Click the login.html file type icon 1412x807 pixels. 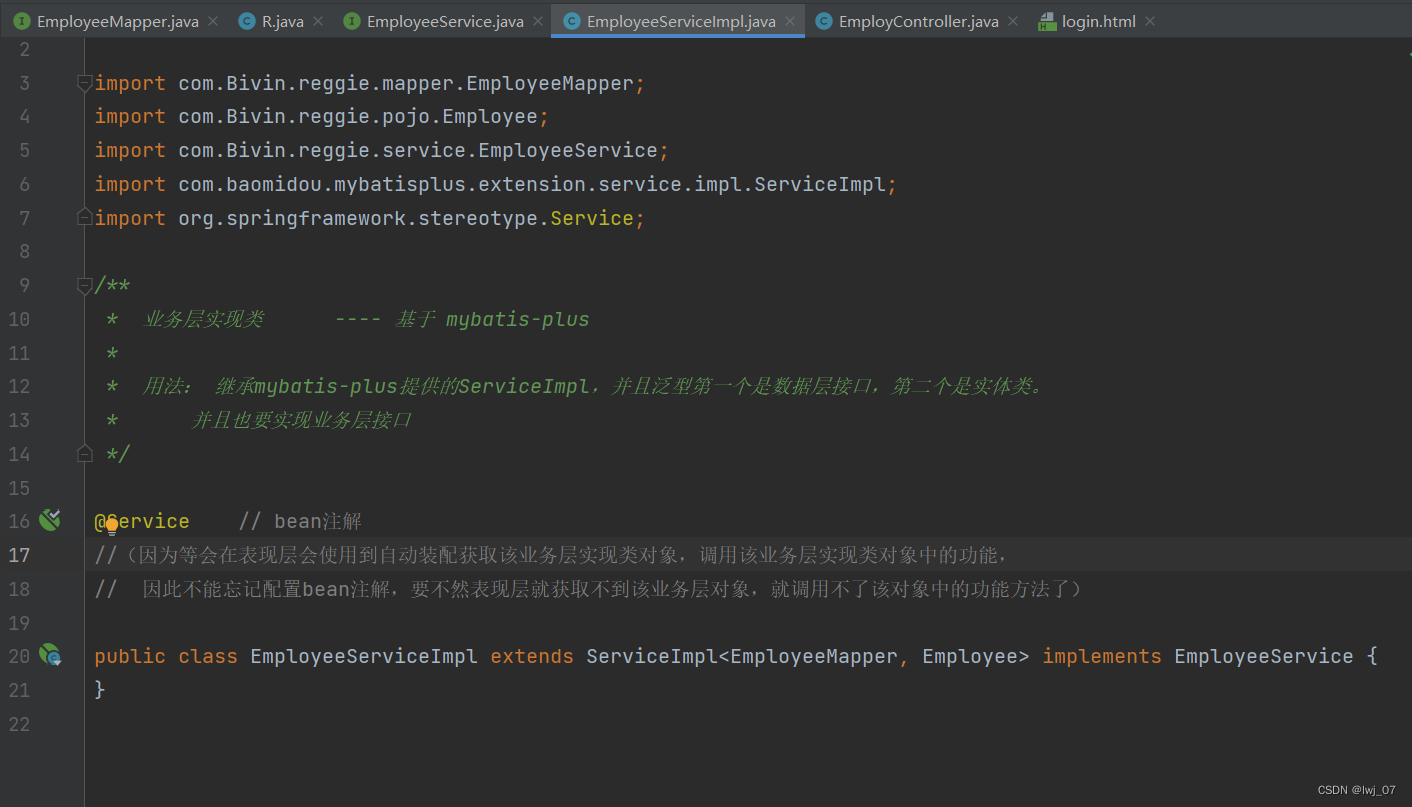[x=1047, y=21]
